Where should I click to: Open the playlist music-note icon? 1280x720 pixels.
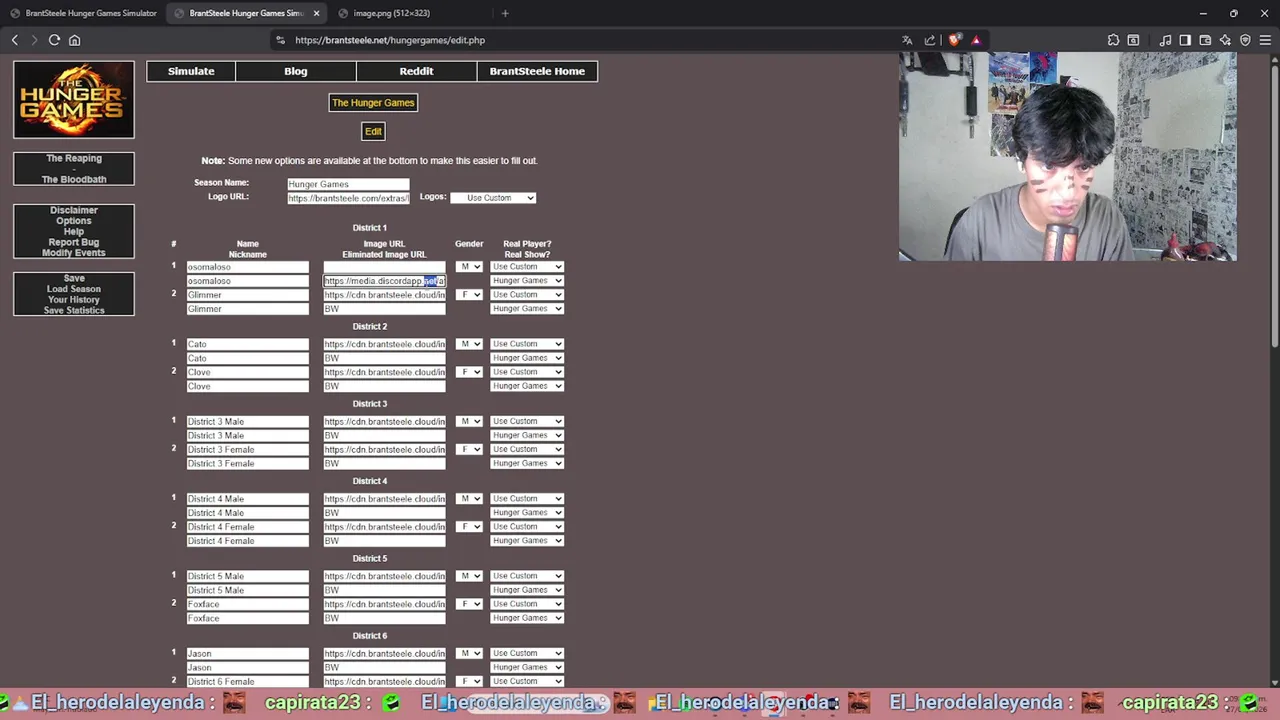(1165, 40)
